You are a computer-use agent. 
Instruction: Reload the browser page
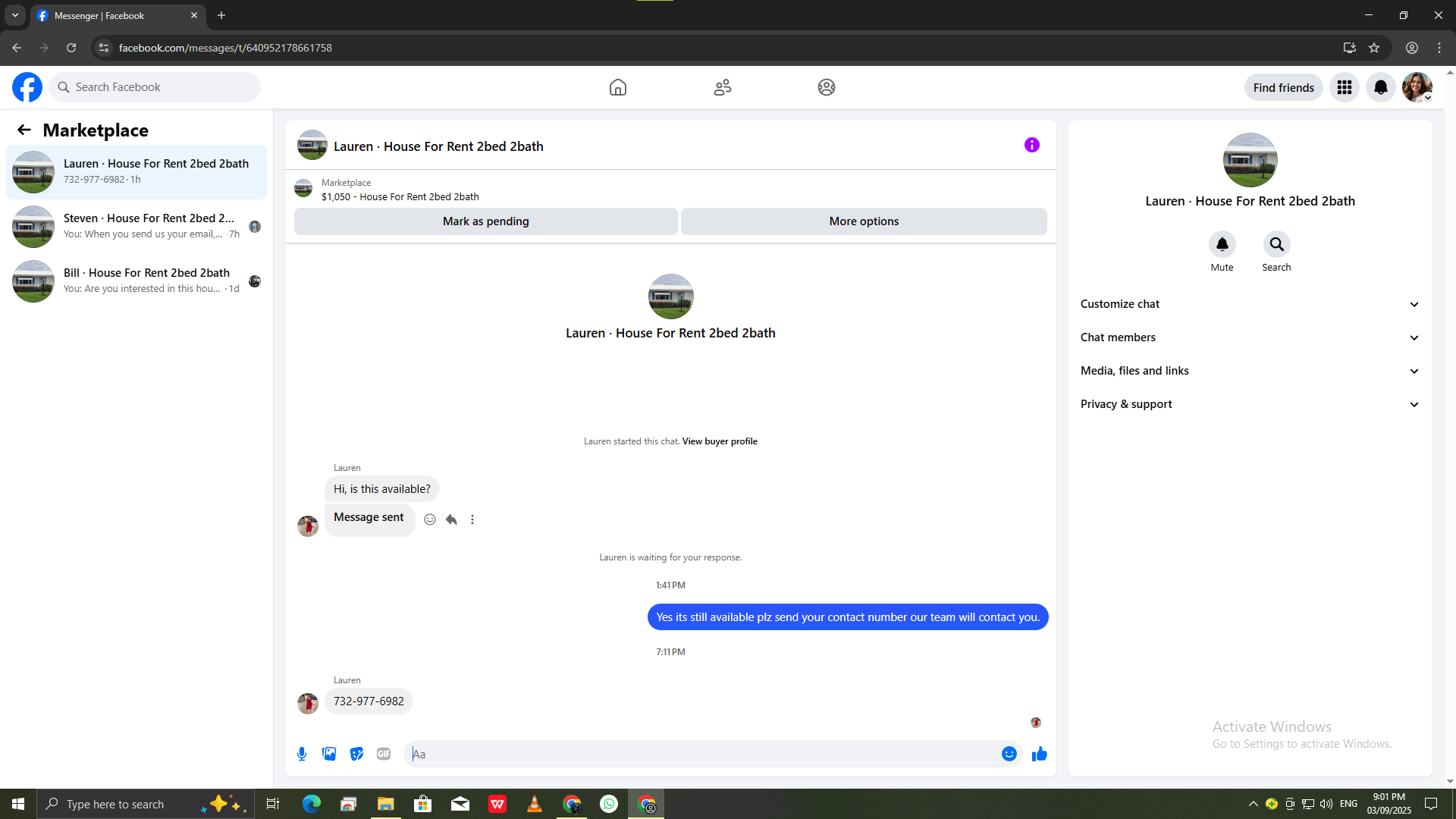pos(71,48)
